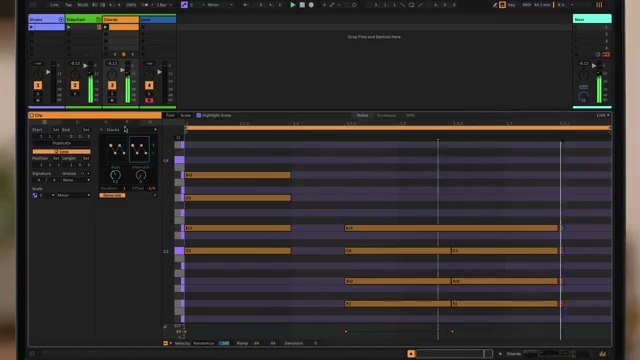Toggle the piano roll headphone preview icon
640x360 pixels.
178,138
